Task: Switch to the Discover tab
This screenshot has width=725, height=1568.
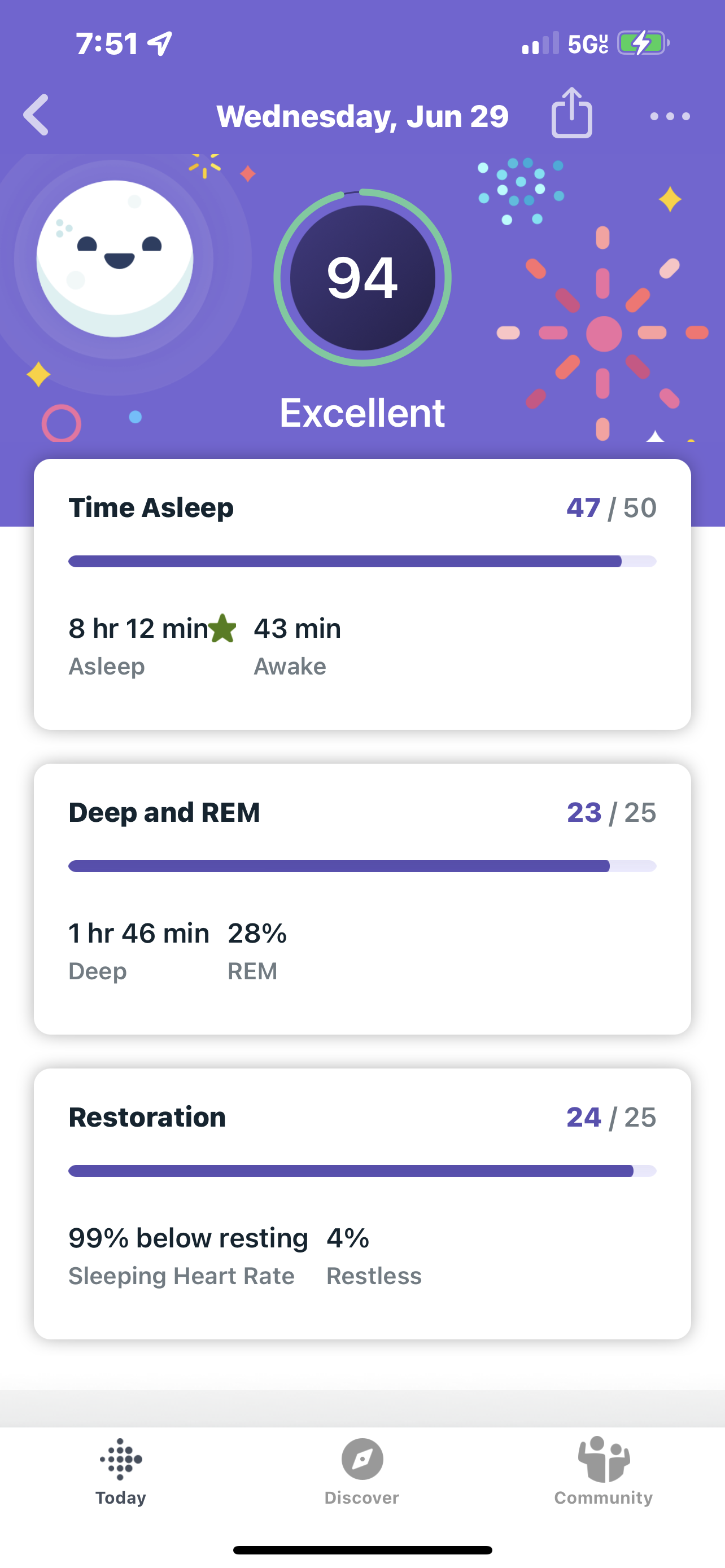Action: (x=362, y=1497)
